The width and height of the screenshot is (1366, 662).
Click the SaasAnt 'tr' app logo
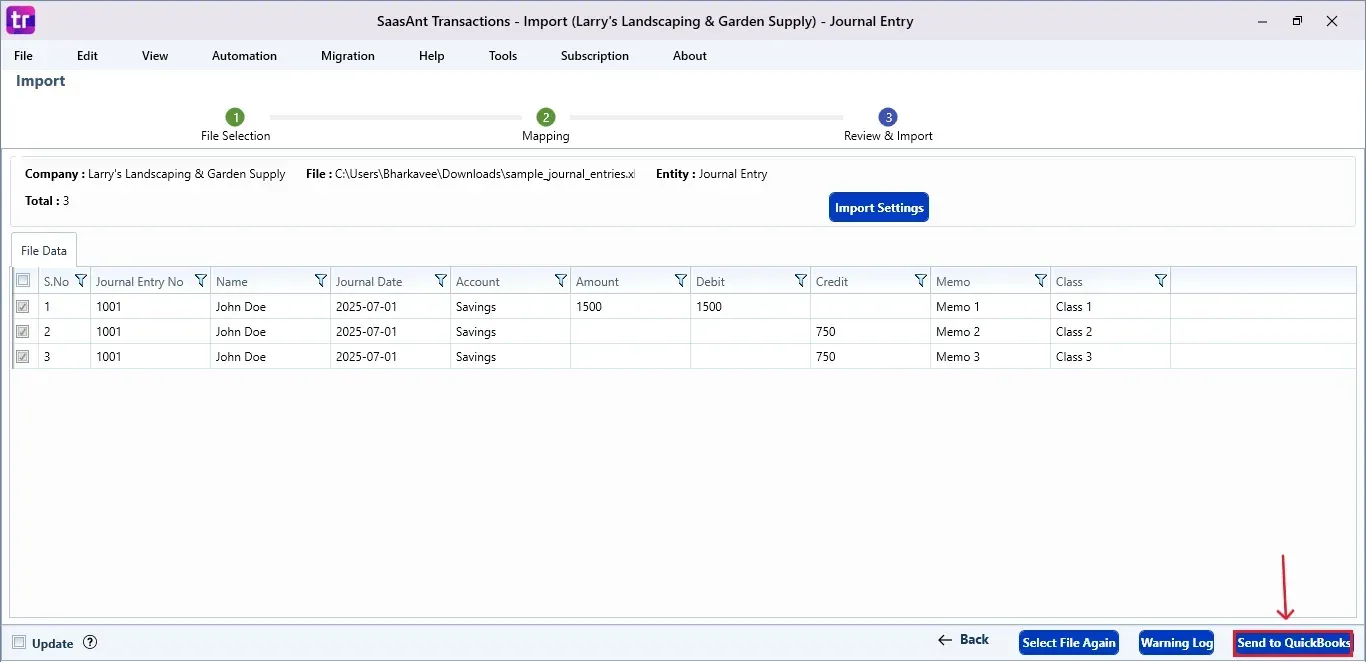[x=21, y=19]
